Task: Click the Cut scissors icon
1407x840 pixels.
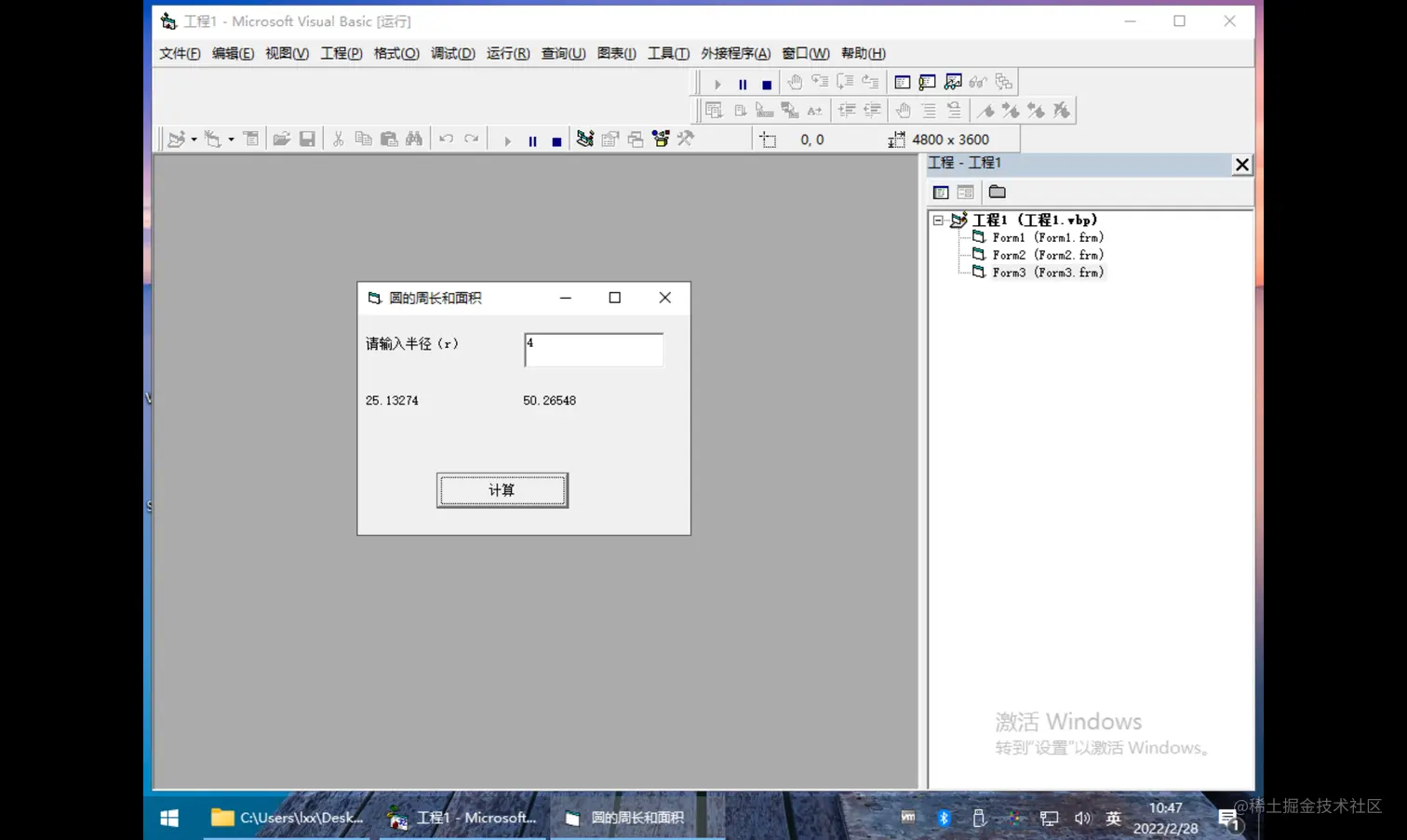Action: 338,140
